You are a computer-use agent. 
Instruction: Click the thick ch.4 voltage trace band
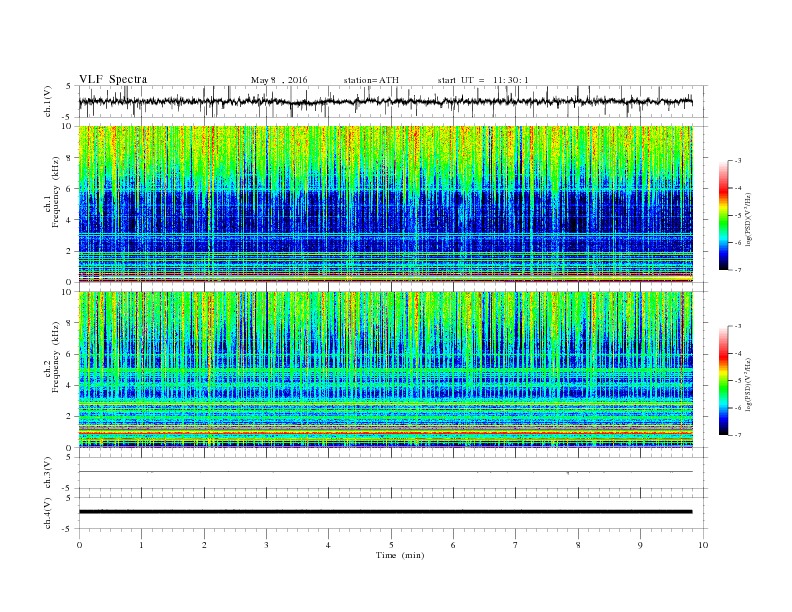point(386,512)
